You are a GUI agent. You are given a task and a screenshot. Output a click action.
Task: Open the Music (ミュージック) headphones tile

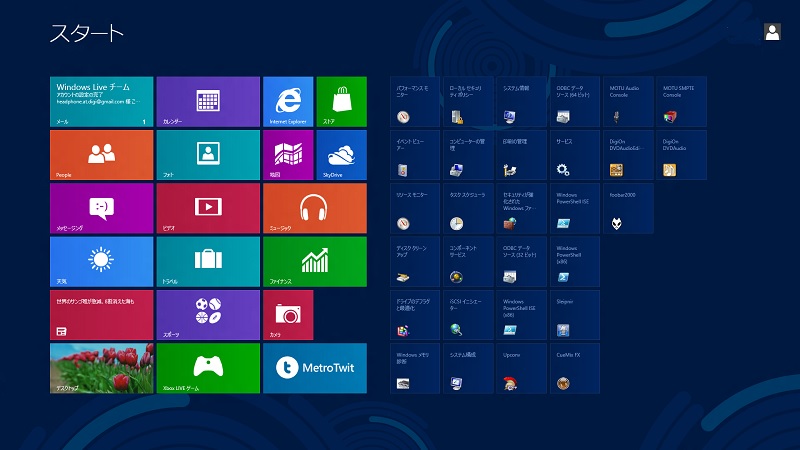(315, 208)
